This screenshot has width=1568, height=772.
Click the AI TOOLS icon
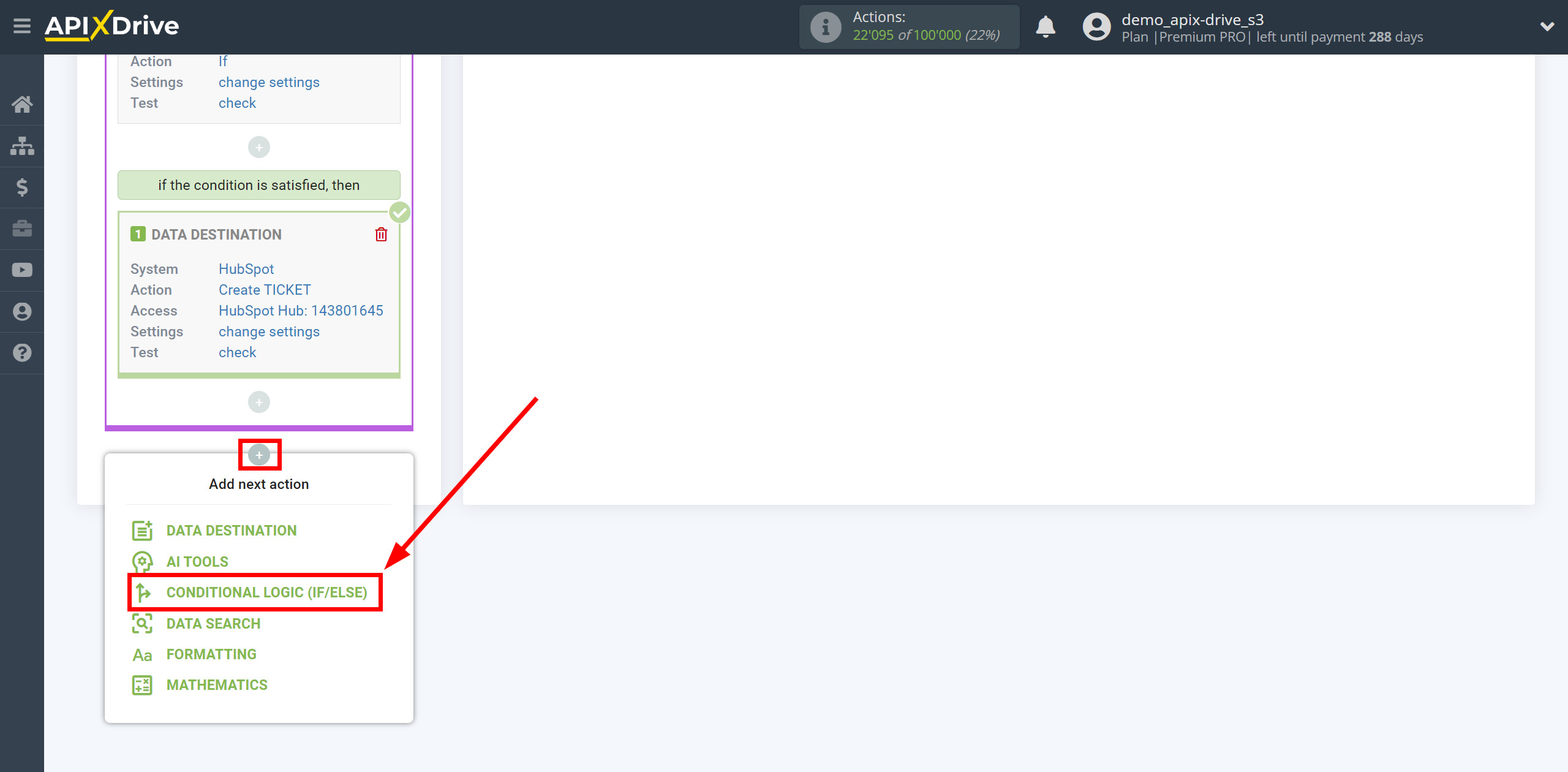[x=141, y=560]
